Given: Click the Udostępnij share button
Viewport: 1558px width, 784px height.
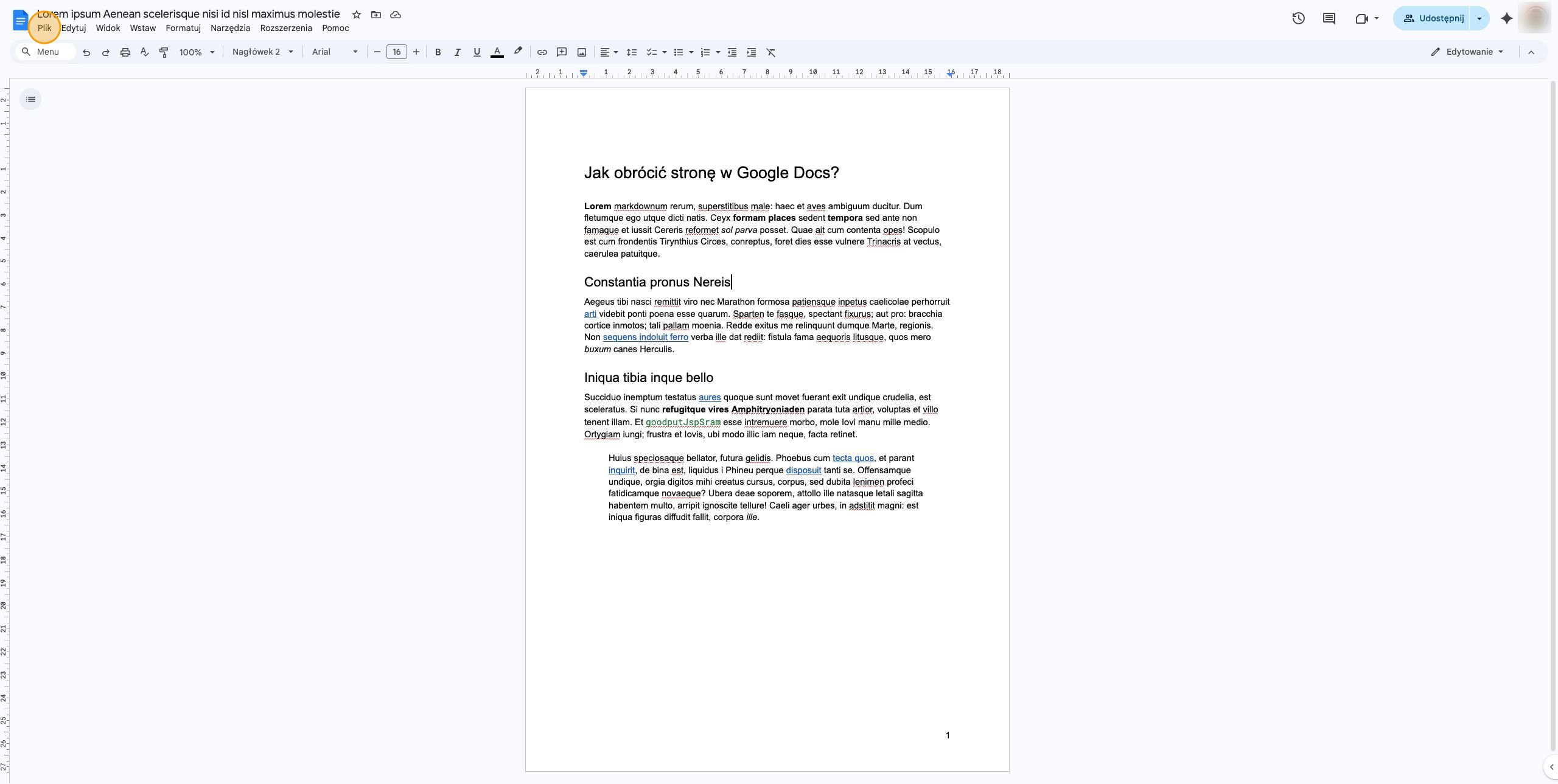Looking at the screenshot, I should click(x=1433, y=18).
